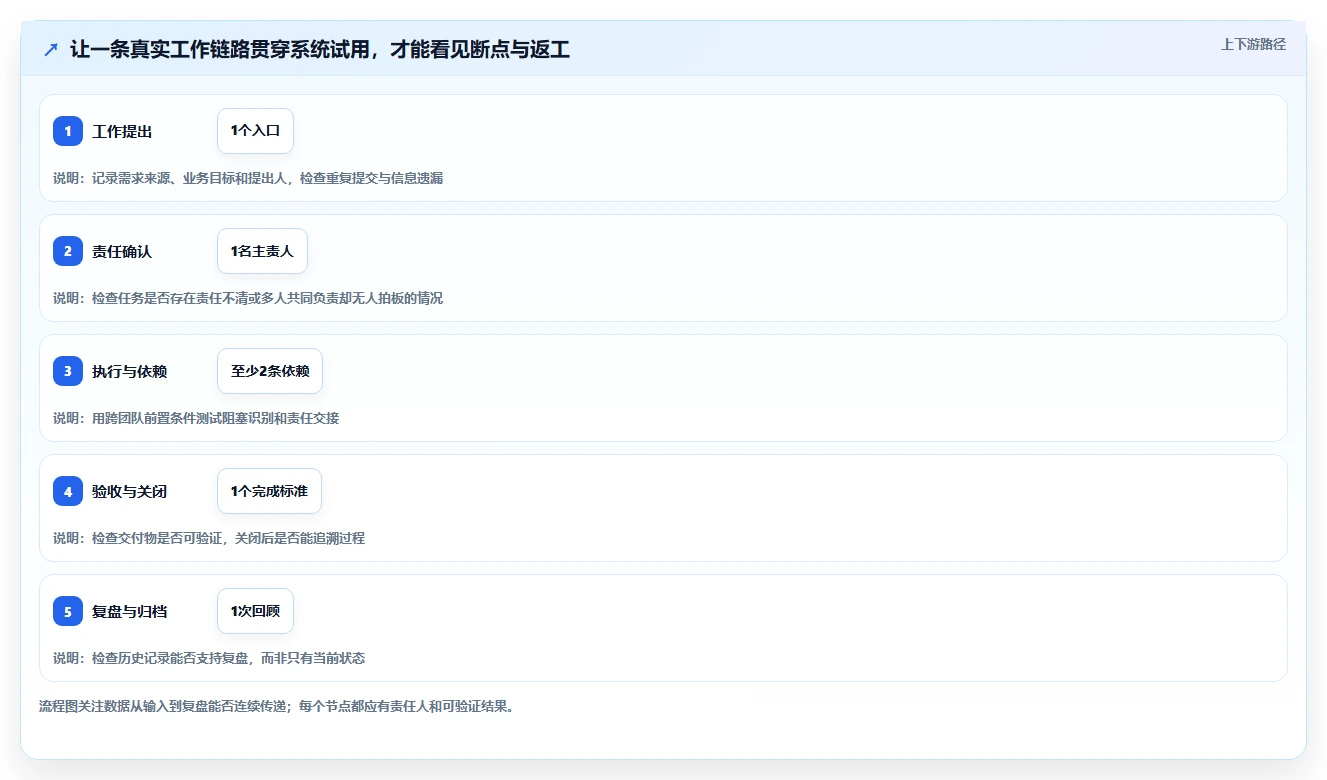The height and width of the screenshot is (780, 1327).
Task: Select the 至少2条依赖 tag
Action: (x=270, y=371)
